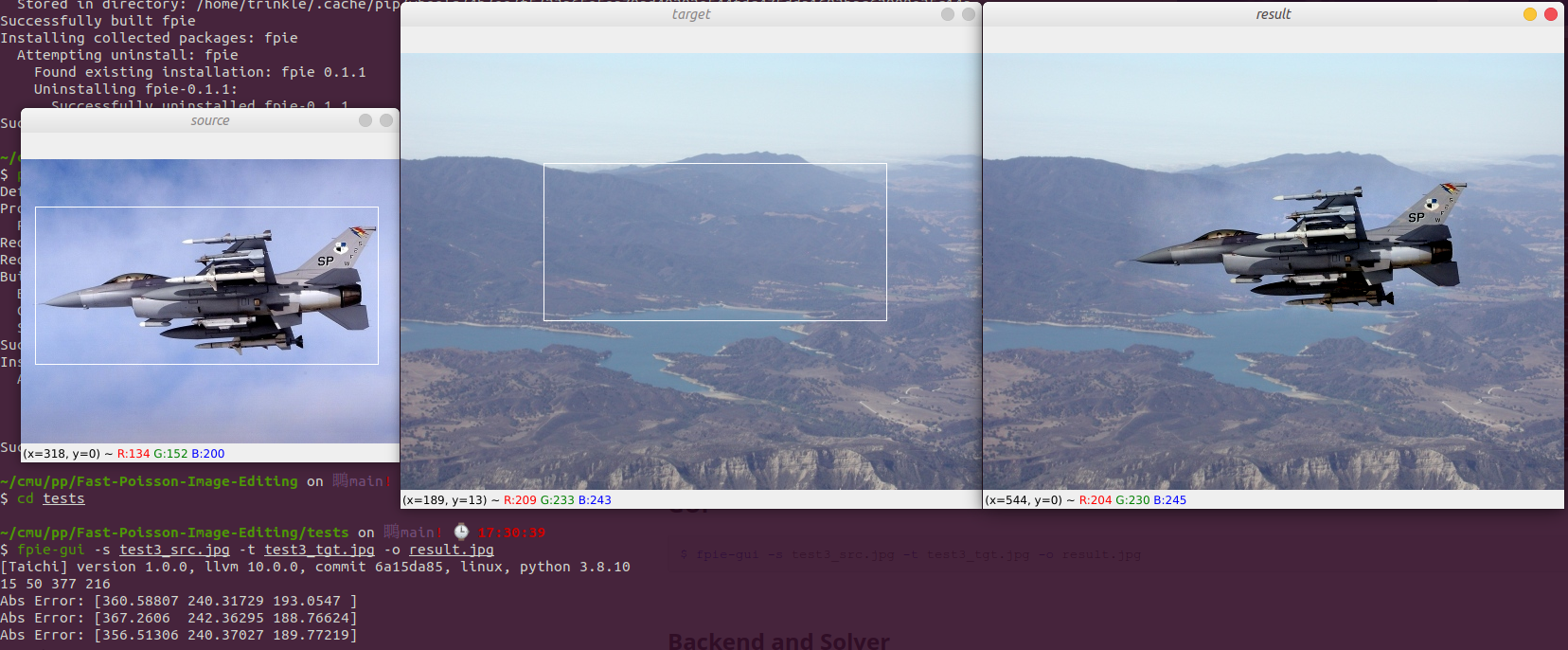Click the '15 50 377 216' output line

pos(55,584)
